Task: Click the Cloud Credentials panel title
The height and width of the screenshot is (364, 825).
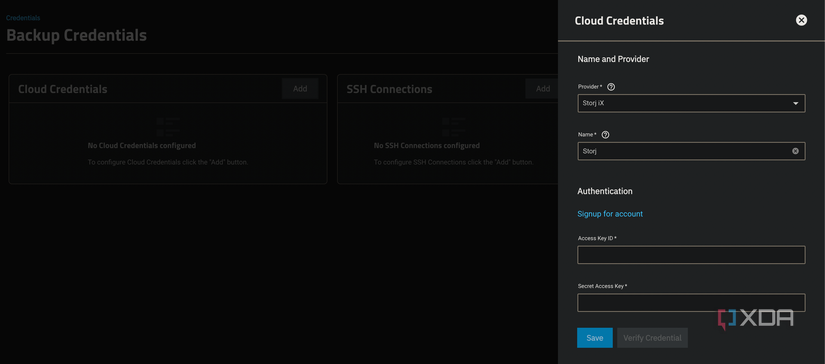Action: coord(619,21)
